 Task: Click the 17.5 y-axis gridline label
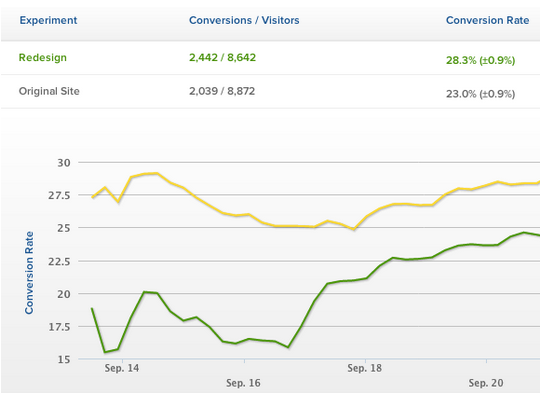[59, 327]
